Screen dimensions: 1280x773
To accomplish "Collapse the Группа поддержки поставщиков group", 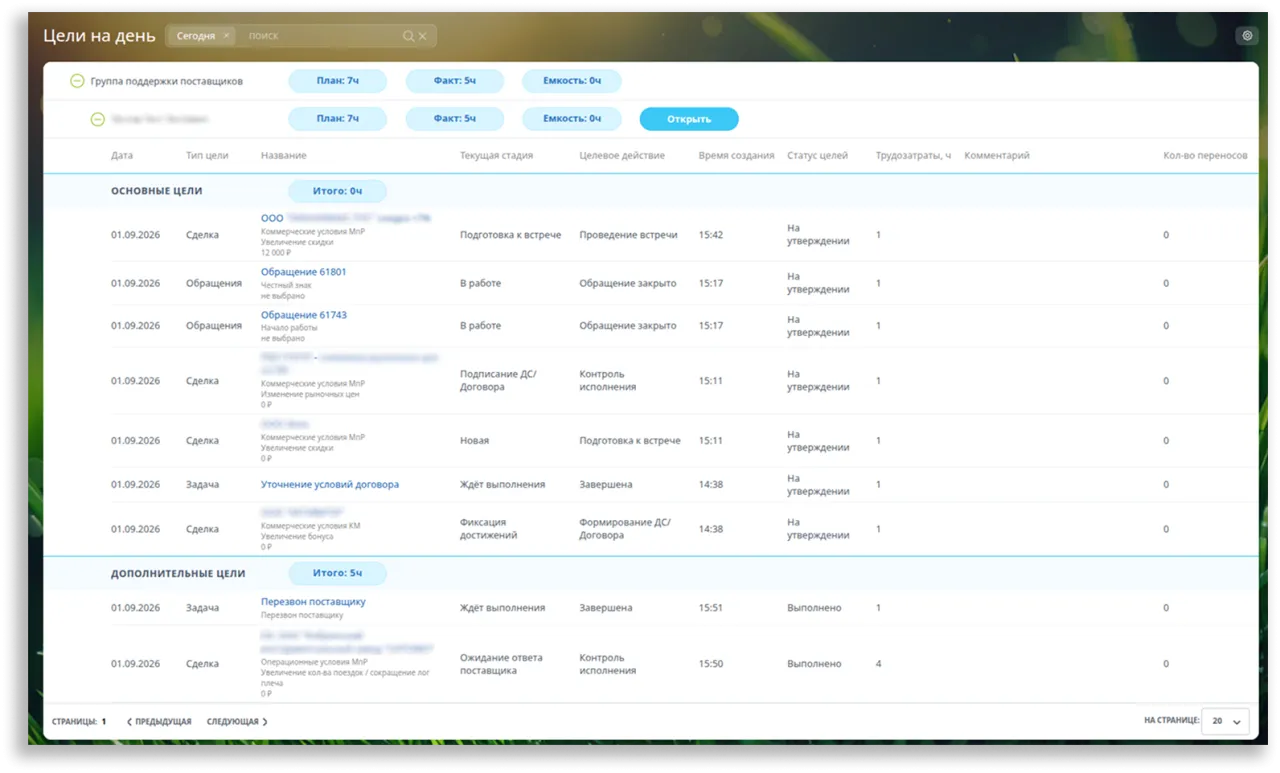I will (x=77, y=81).
